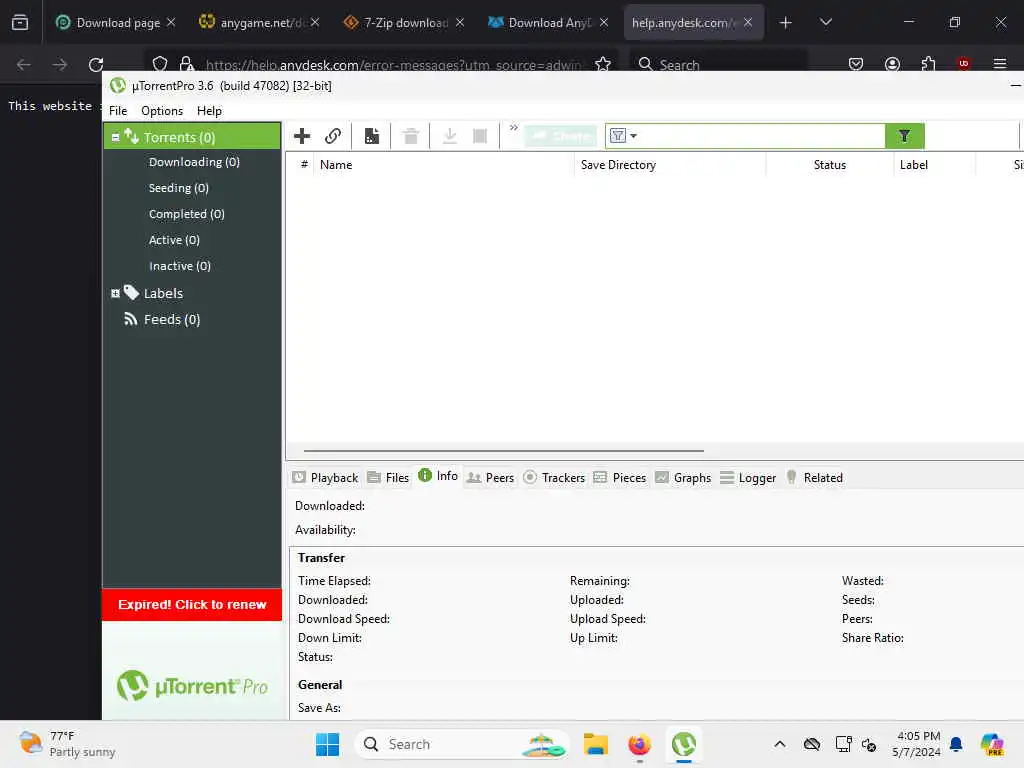Open File Explorer from taskbar

click(596, 744)
